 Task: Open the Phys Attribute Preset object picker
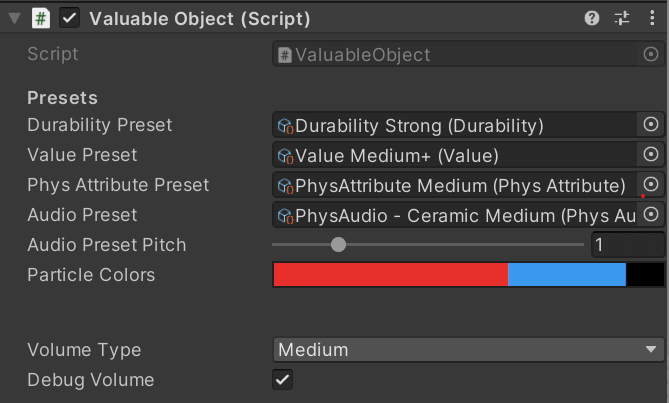pos(651,185)
